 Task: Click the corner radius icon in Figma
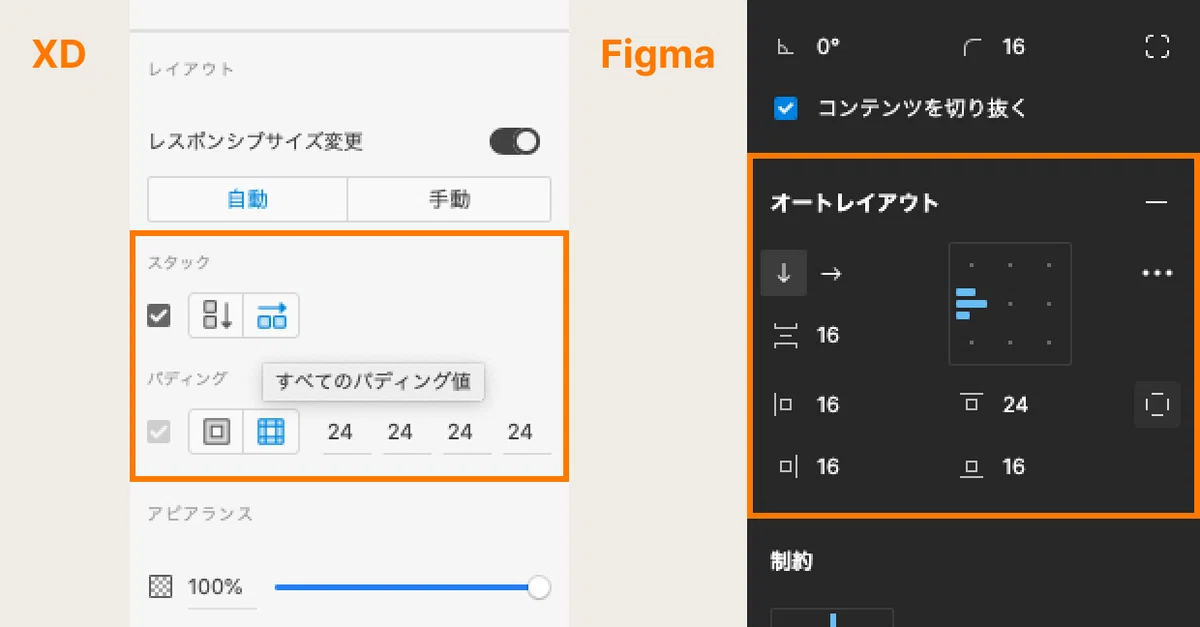(x=971, y=47)
